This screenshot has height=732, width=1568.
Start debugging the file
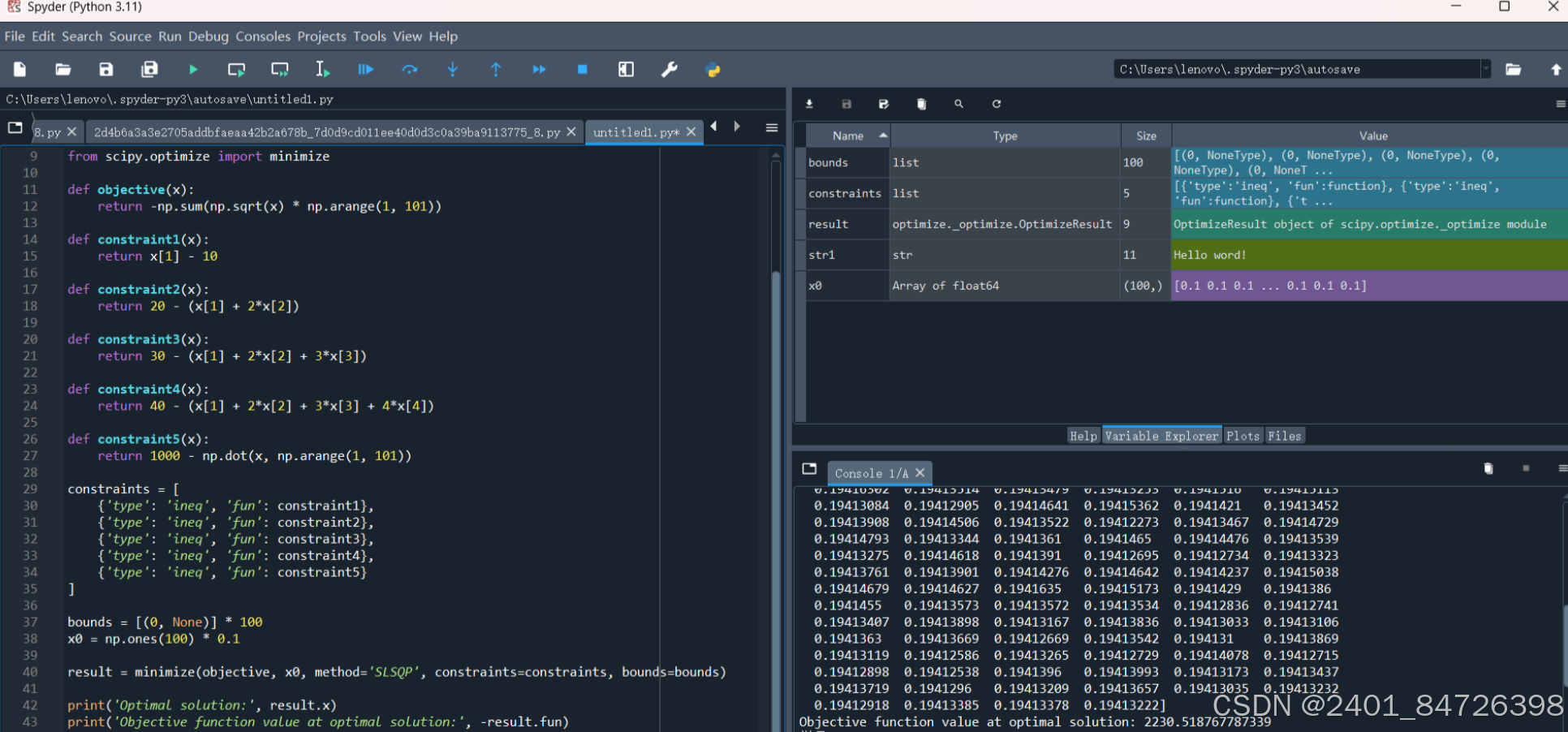(366, 70)
